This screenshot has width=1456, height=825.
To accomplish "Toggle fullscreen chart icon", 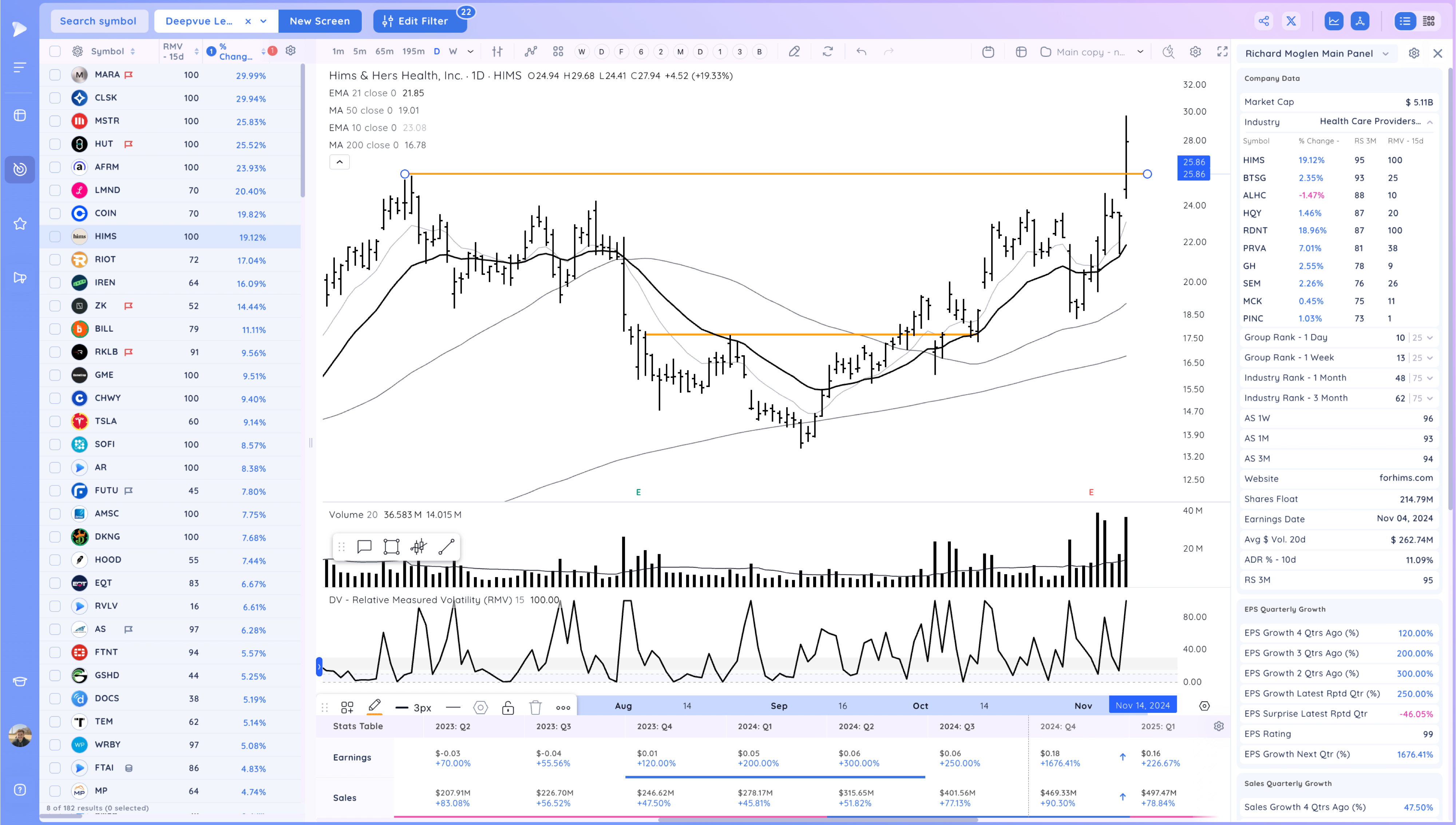I will tap(1222, 52).
